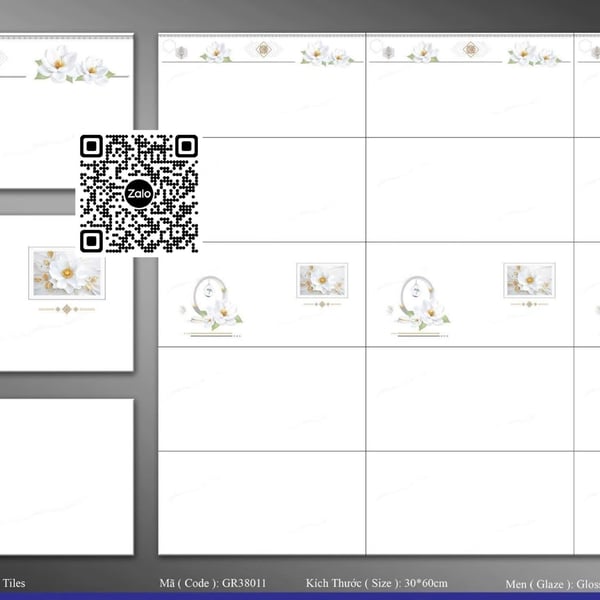The width and height of the screenshot is (600, 600).
Task: Click the framed flower picture in first wall column
Action: click(x=322, y=280)
